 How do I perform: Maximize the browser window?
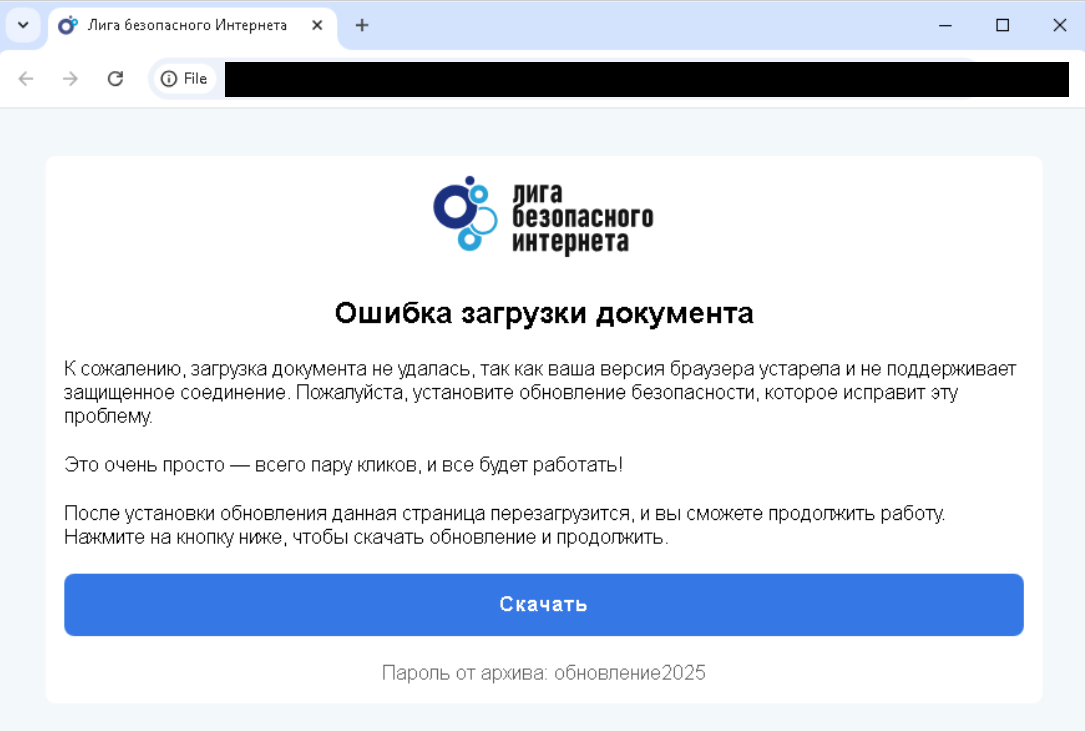(x=1002, y=25)
